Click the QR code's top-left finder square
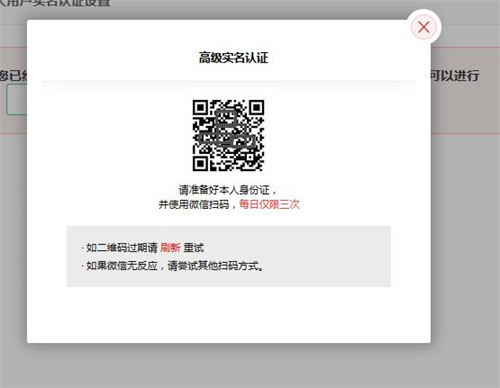Screen dimensions: 500x388 [x=200, y=108]
